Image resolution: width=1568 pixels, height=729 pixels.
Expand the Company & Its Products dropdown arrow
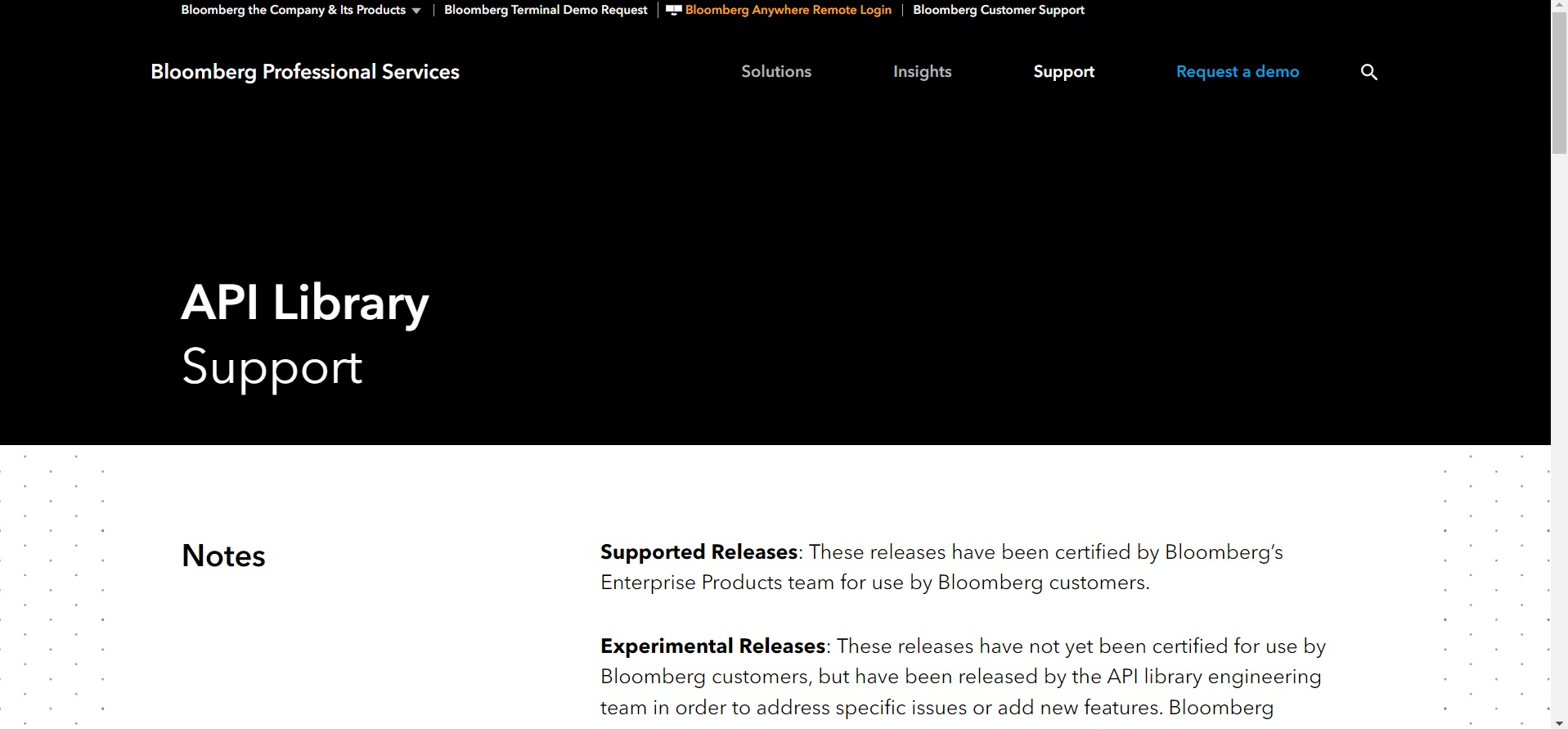(x=416, y=11)
